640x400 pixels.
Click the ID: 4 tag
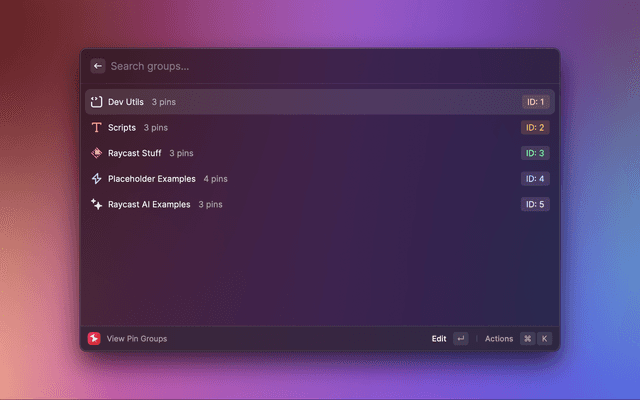(535, 179)
